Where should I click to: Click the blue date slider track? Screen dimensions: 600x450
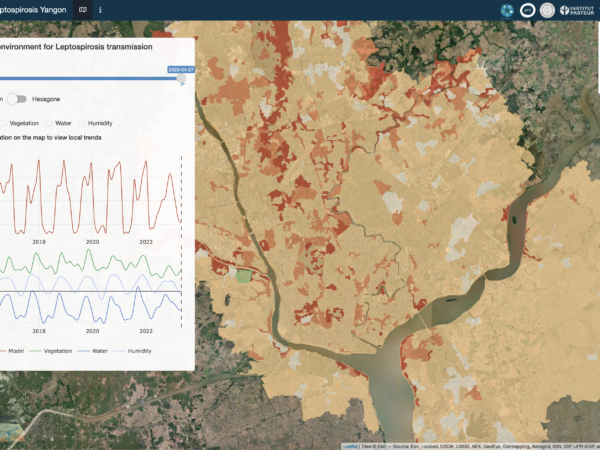(x=89, y=78)
